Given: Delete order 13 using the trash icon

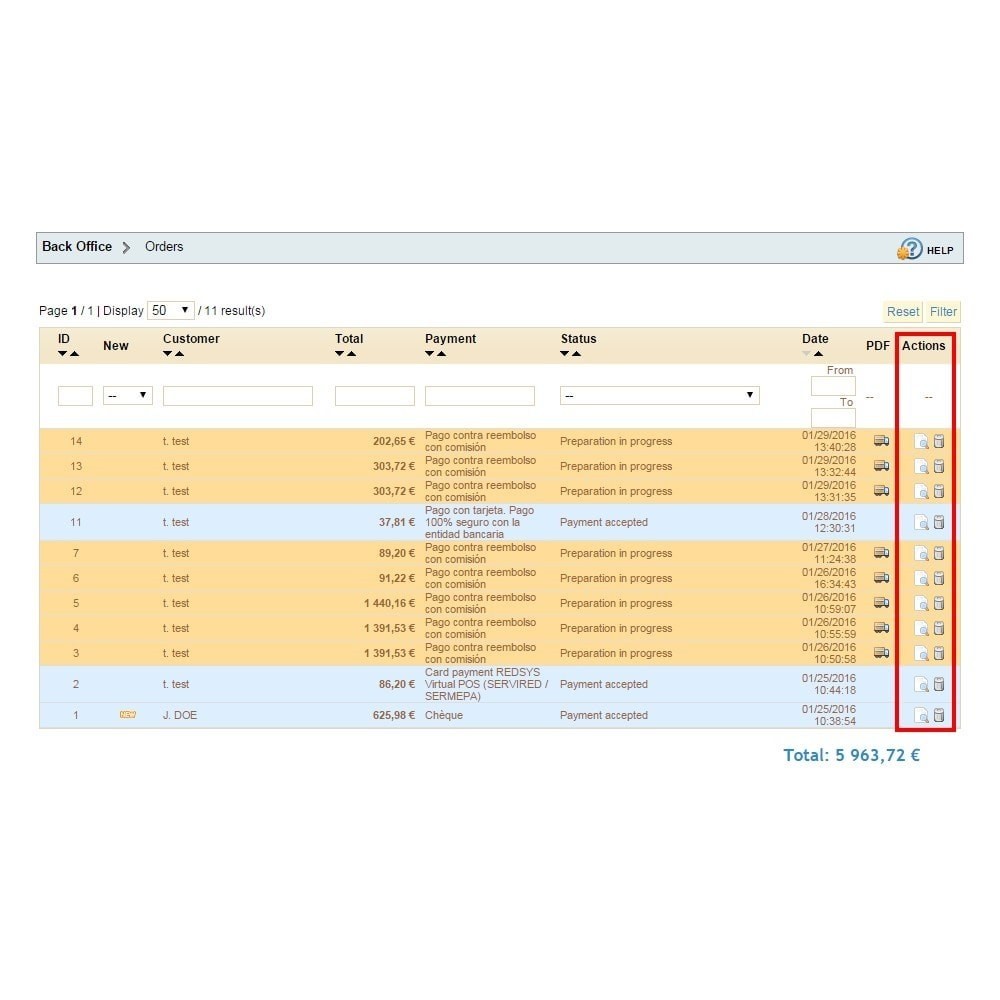Looking at the screenshot, I should coord(939,466).
